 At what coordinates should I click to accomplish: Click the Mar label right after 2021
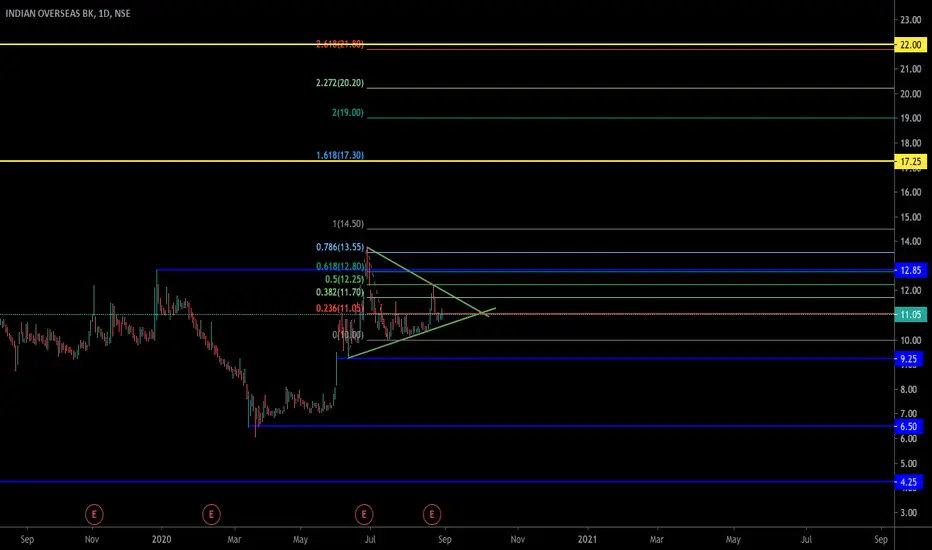pos(656,539)
